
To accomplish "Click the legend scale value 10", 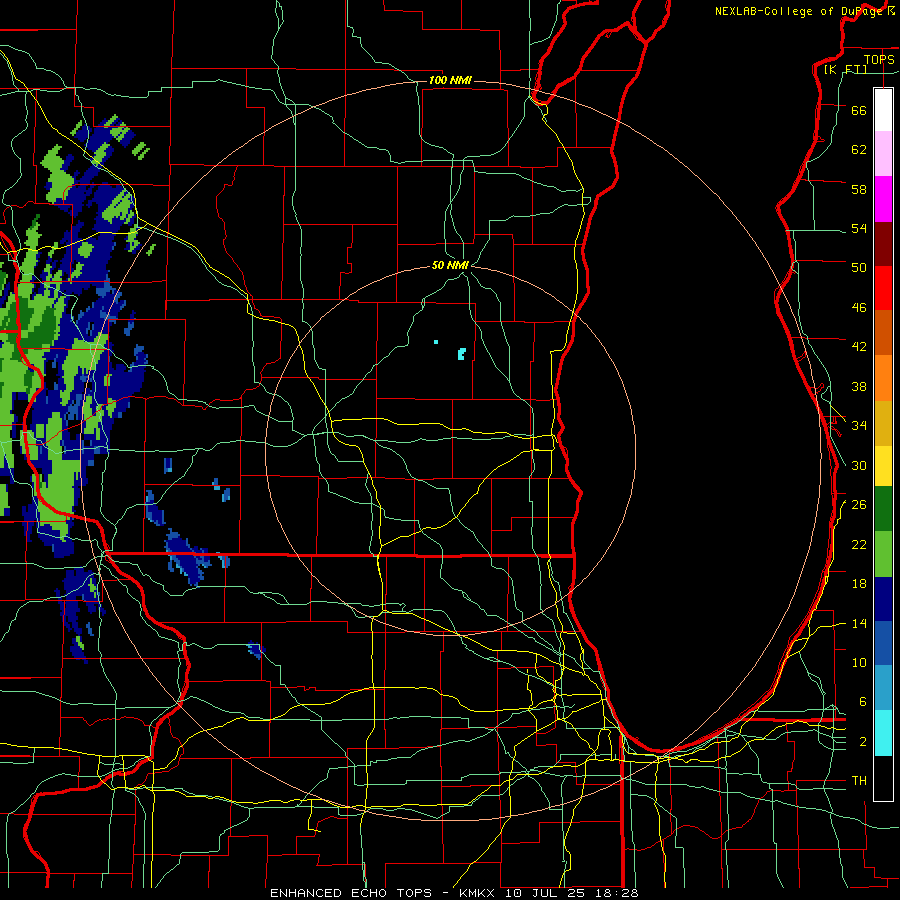I will (x=859, y=662).
